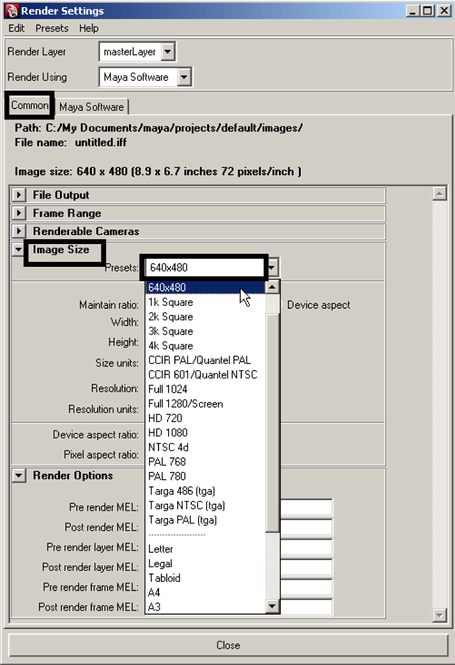455x665 pixels.
Task: Click the Close button
Action: (228, 645)
